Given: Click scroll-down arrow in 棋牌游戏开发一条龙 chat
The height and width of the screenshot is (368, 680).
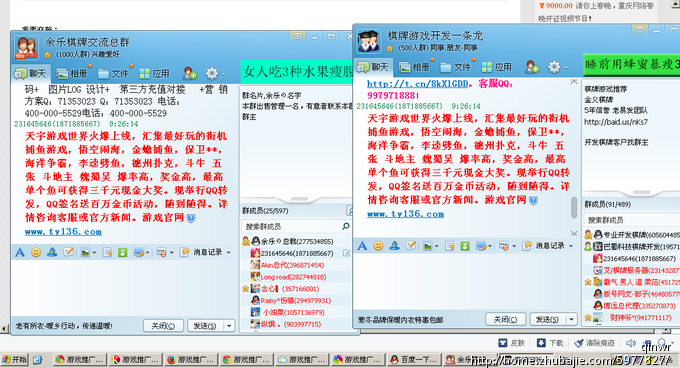Looking at the screenshot, I should click(574, 233).
